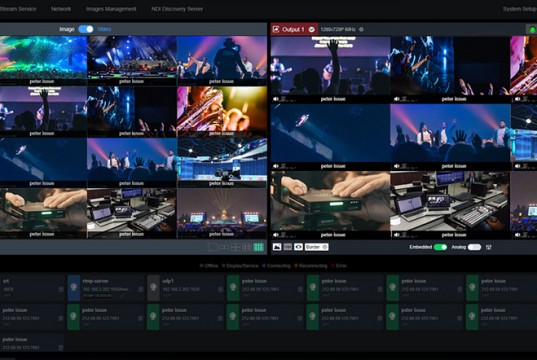Image resolution: width=537 pixels, height=360 pixels.
Task: Toggle the Image/Video switch
Action: click(x=86, y=29)
